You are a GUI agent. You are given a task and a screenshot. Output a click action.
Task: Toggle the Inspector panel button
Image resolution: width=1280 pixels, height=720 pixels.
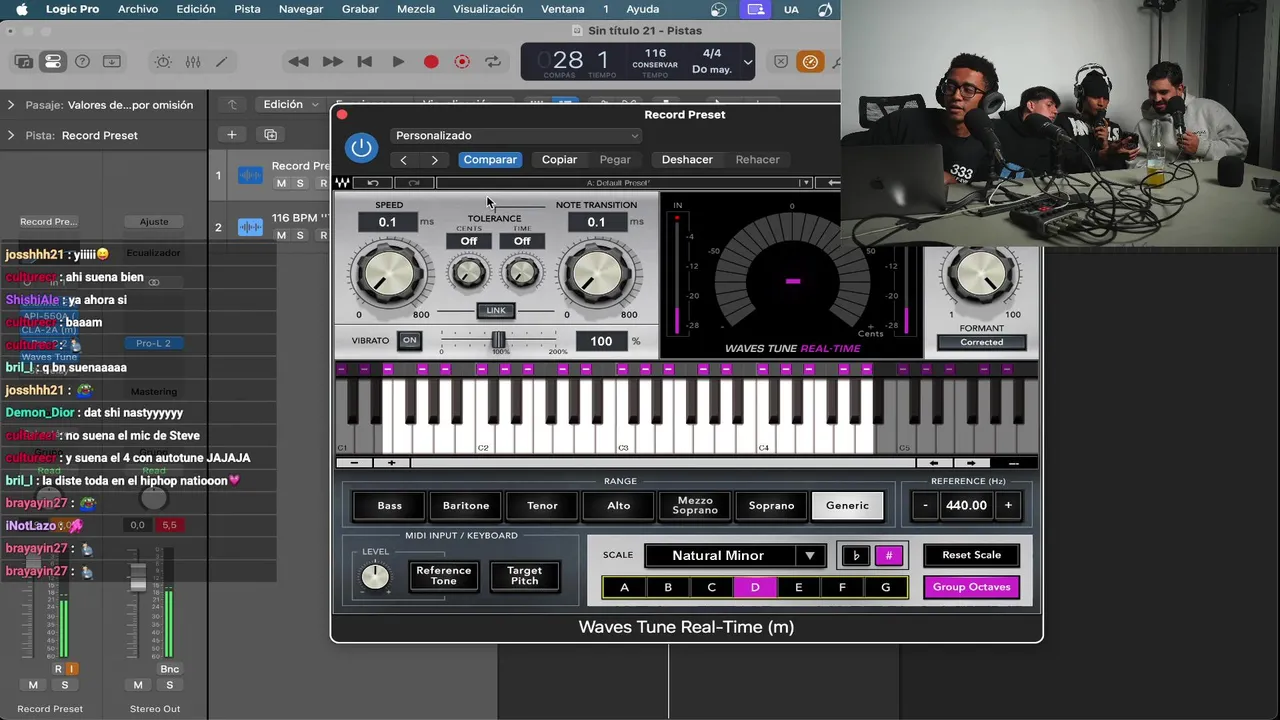(x=53, y=62)
